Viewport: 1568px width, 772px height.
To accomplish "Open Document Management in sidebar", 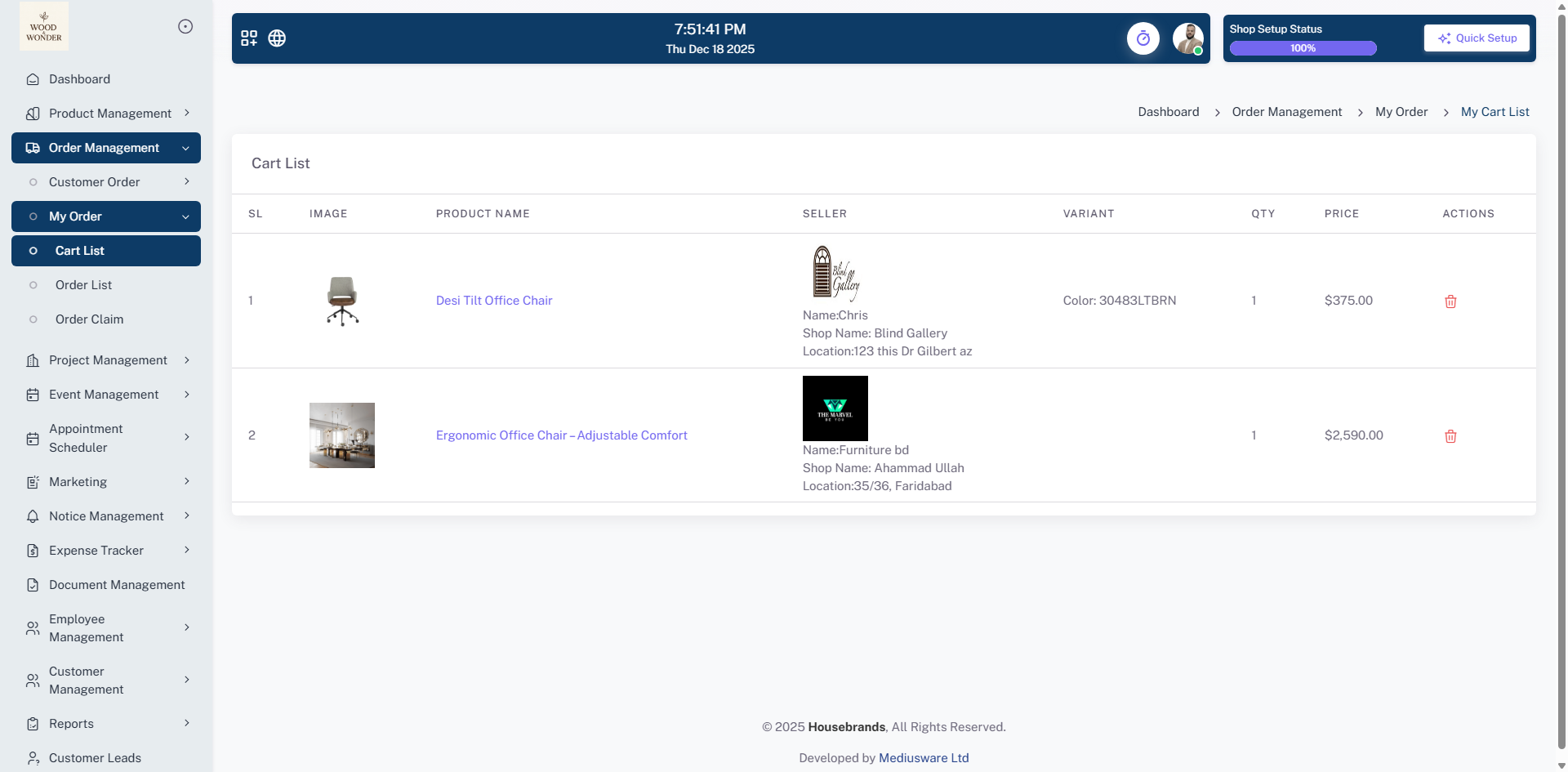I will pos(117,585).
